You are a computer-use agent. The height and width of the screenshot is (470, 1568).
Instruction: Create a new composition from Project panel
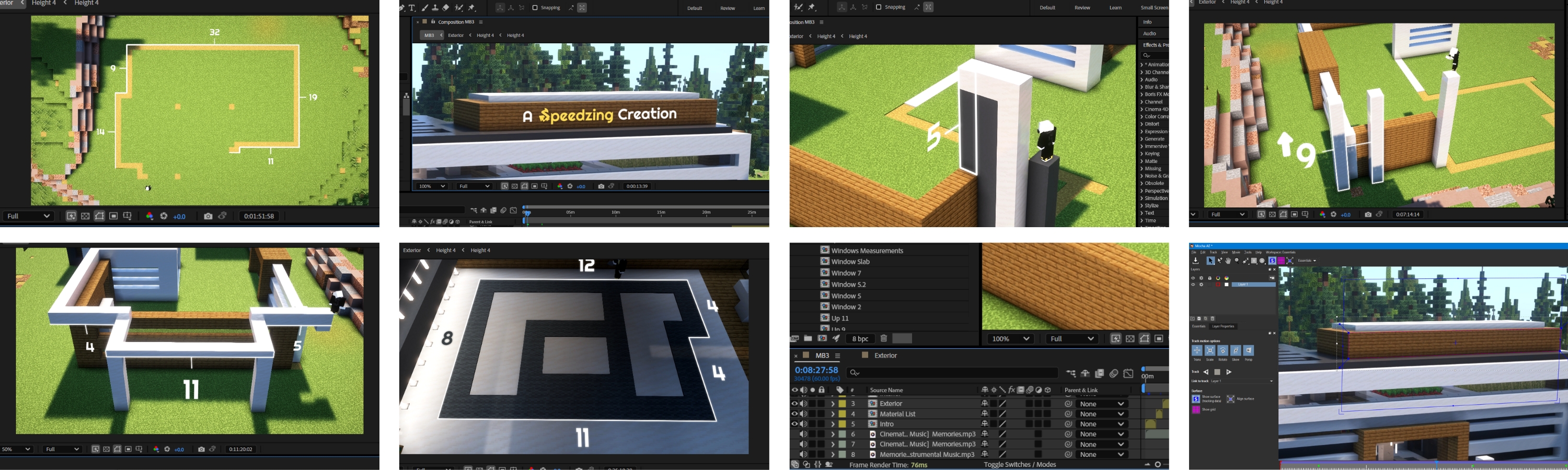822,339
